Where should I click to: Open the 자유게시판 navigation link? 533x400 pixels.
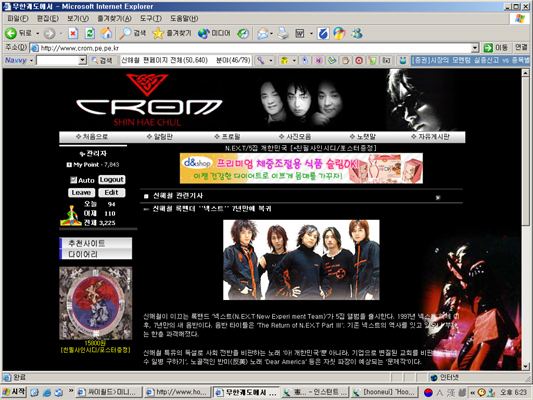coord(430,137)
